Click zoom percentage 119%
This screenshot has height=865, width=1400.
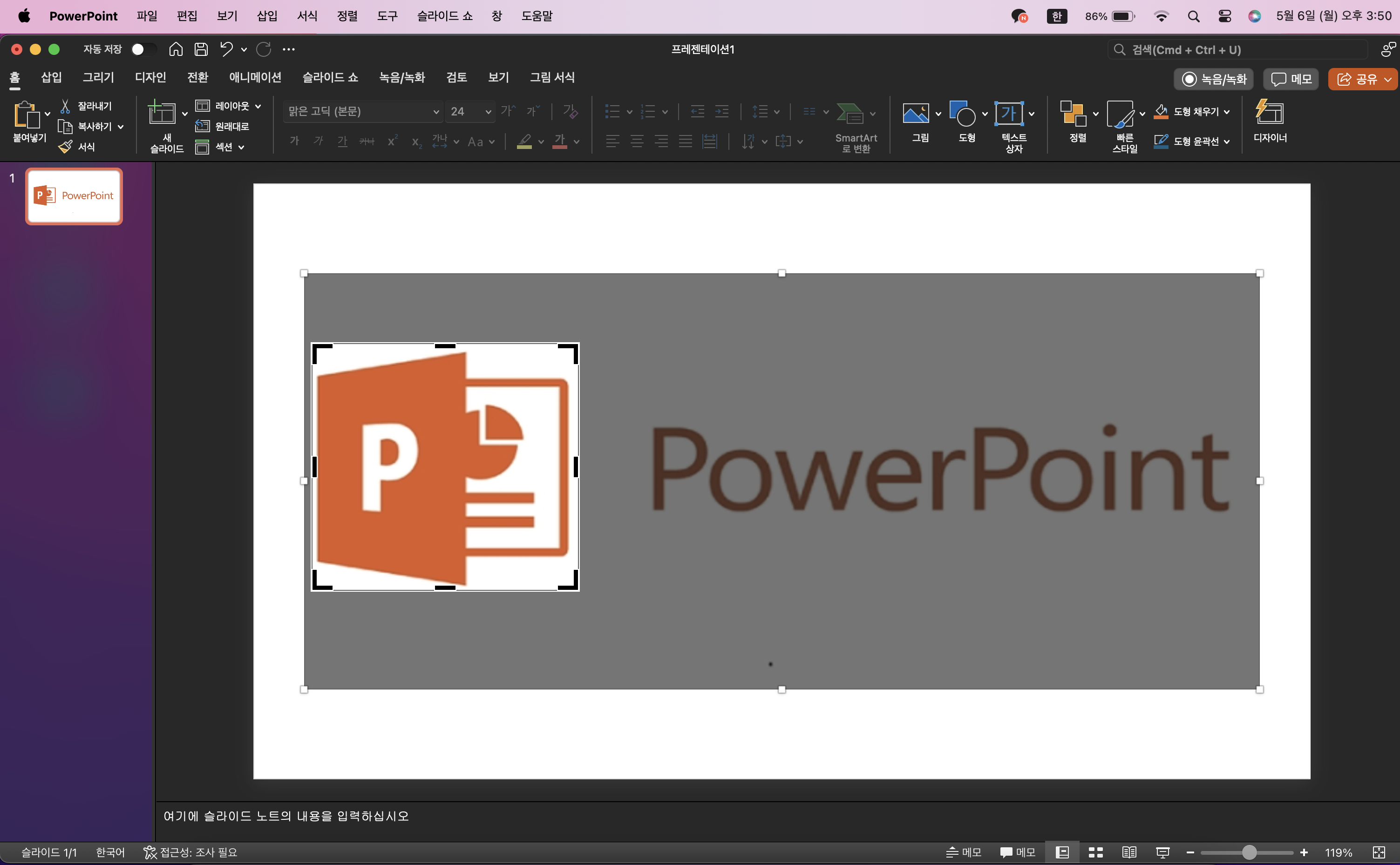tap(1338, 852)
